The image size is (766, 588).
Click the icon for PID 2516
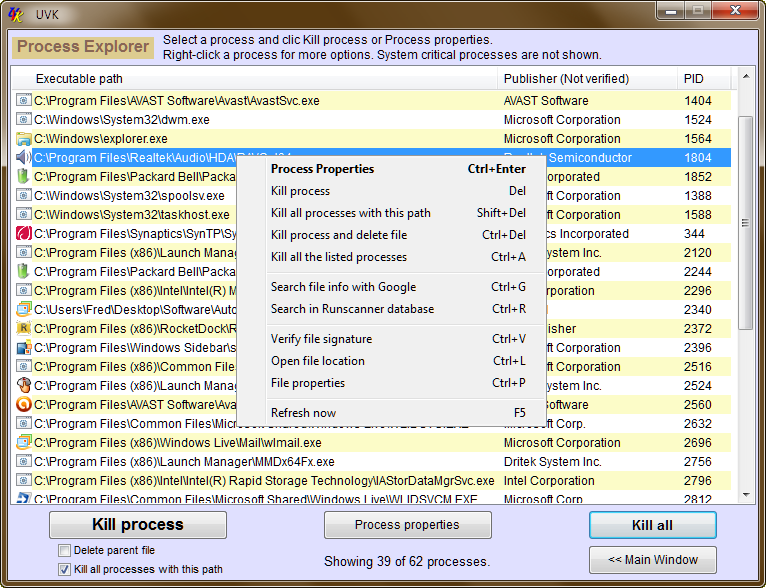coord(23,367)
